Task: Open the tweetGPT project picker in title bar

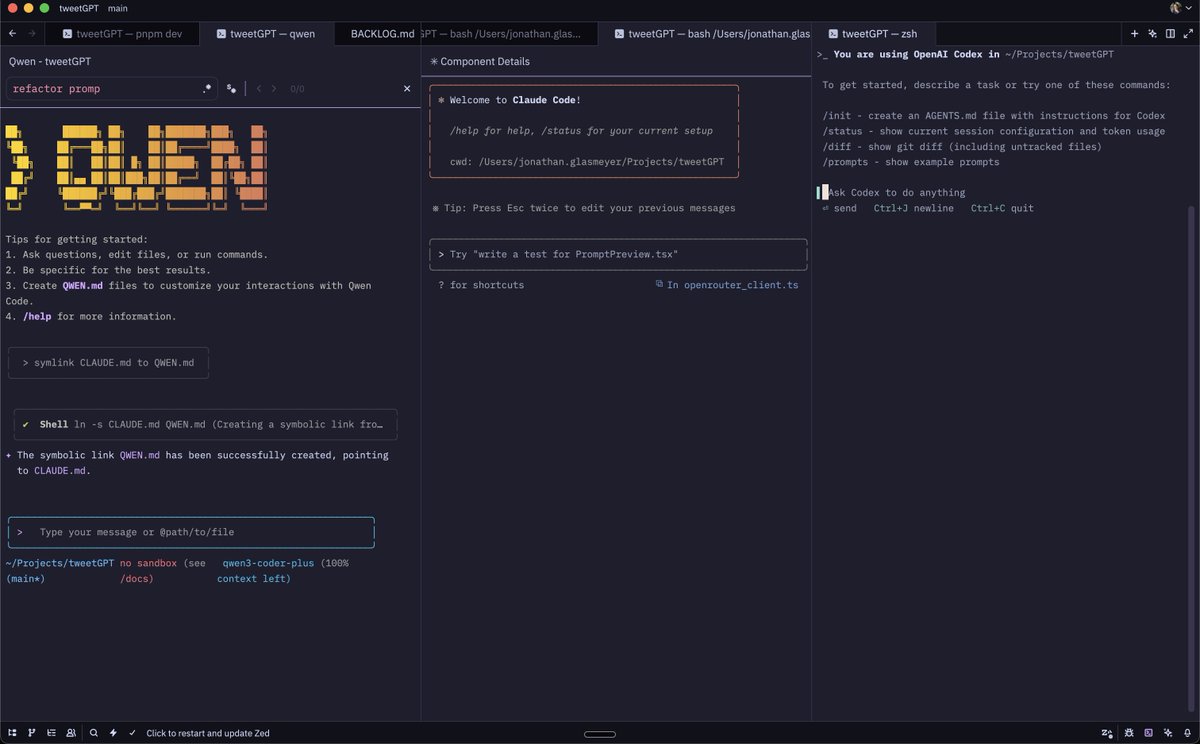Action: 79,7
